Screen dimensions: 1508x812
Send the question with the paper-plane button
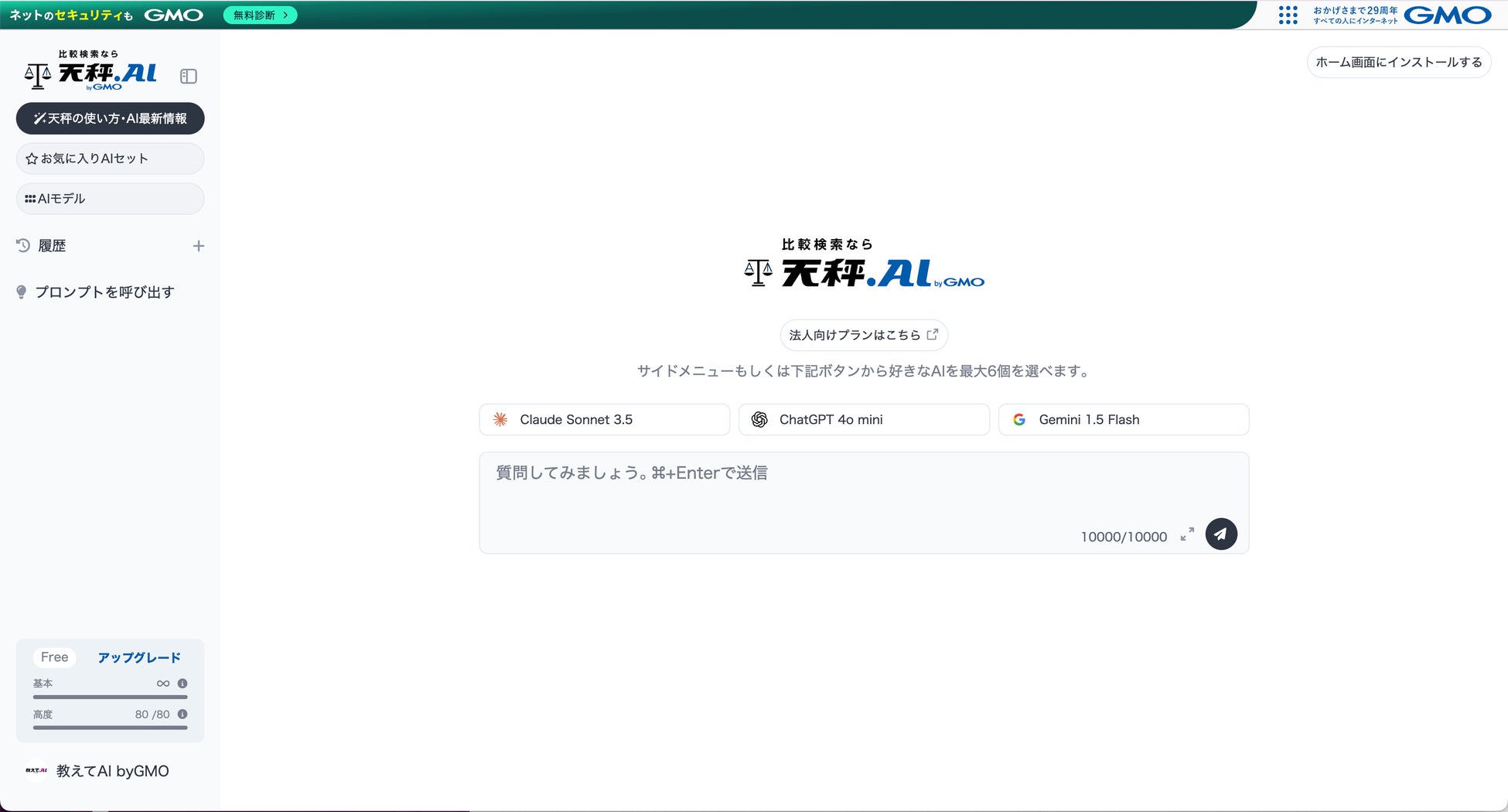click(x=1221, y=534)
